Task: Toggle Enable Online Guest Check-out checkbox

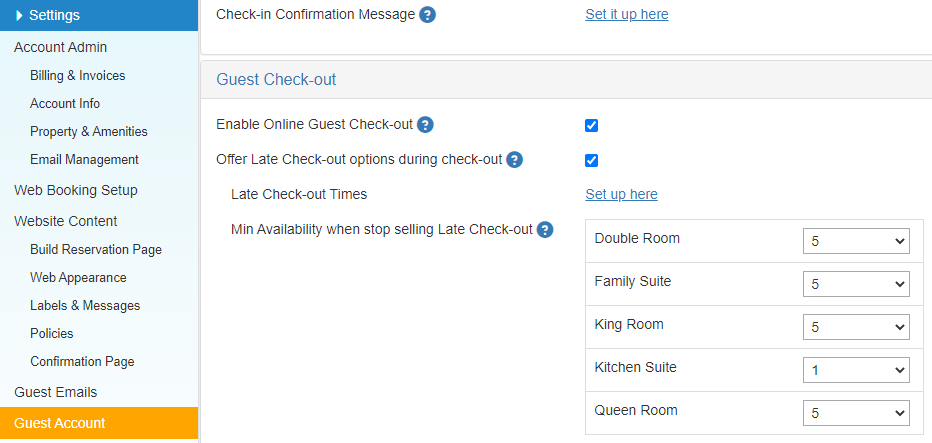Action: 591,125
